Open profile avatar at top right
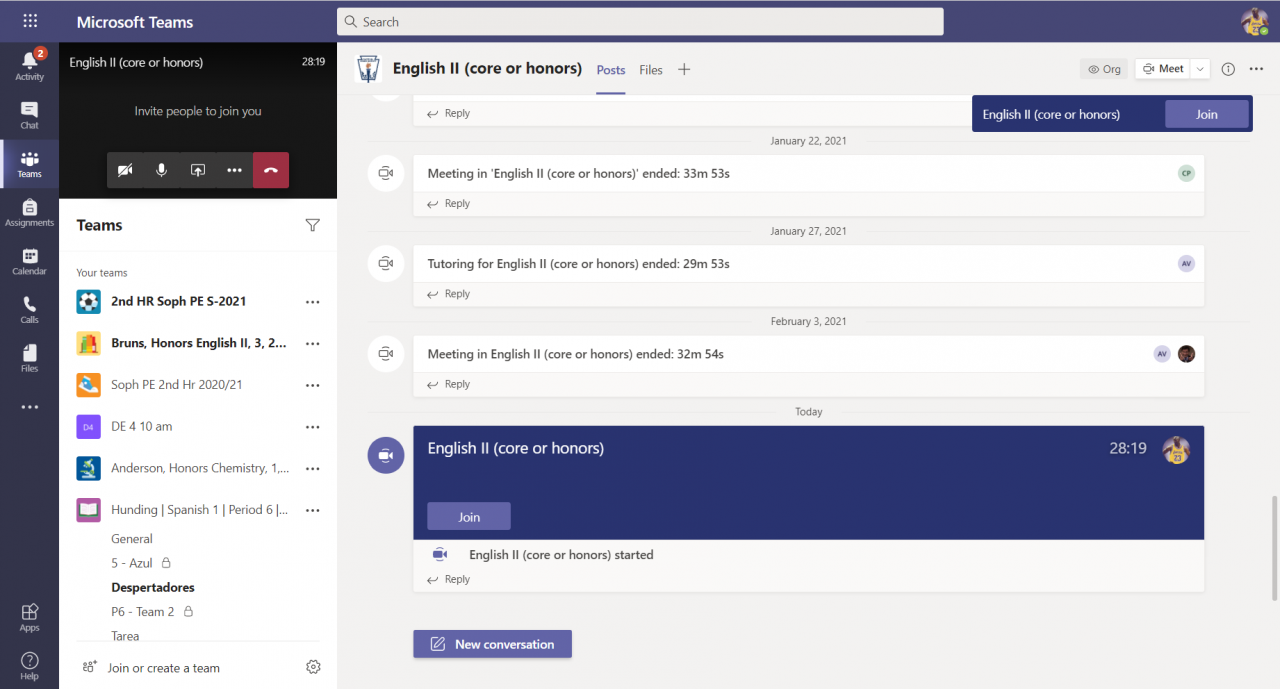This screenshot has height=689, width=1280. click(1255, 21)
